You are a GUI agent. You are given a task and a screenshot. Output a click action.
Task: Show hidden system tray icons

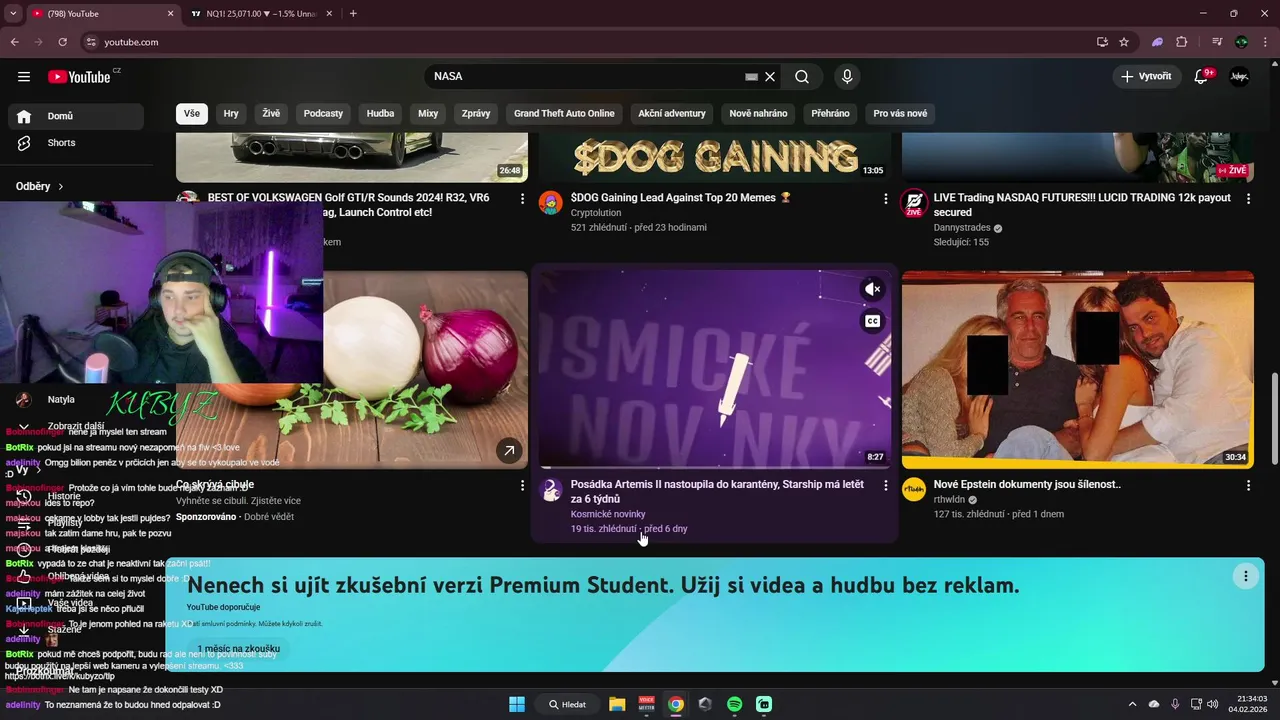click(1132, 704)
